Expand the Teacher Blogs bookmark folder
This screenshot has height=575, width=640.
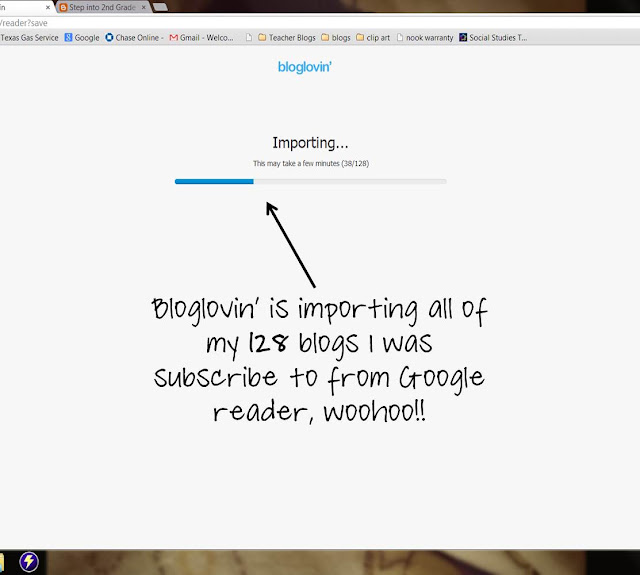click(287, 38)
